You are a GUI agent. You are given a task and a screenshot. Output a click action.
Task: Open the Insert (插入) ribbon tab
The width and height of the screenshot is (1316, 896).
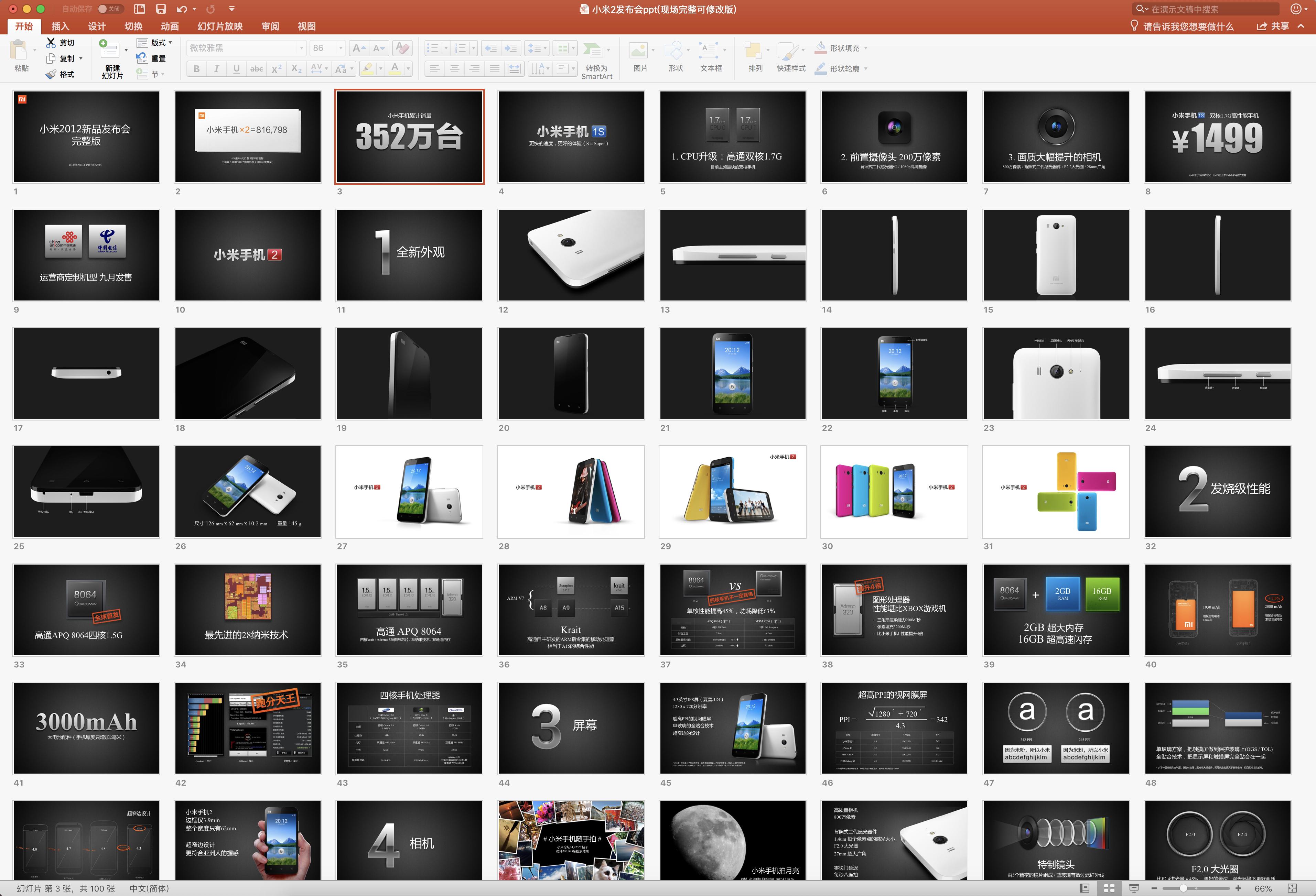60,26
